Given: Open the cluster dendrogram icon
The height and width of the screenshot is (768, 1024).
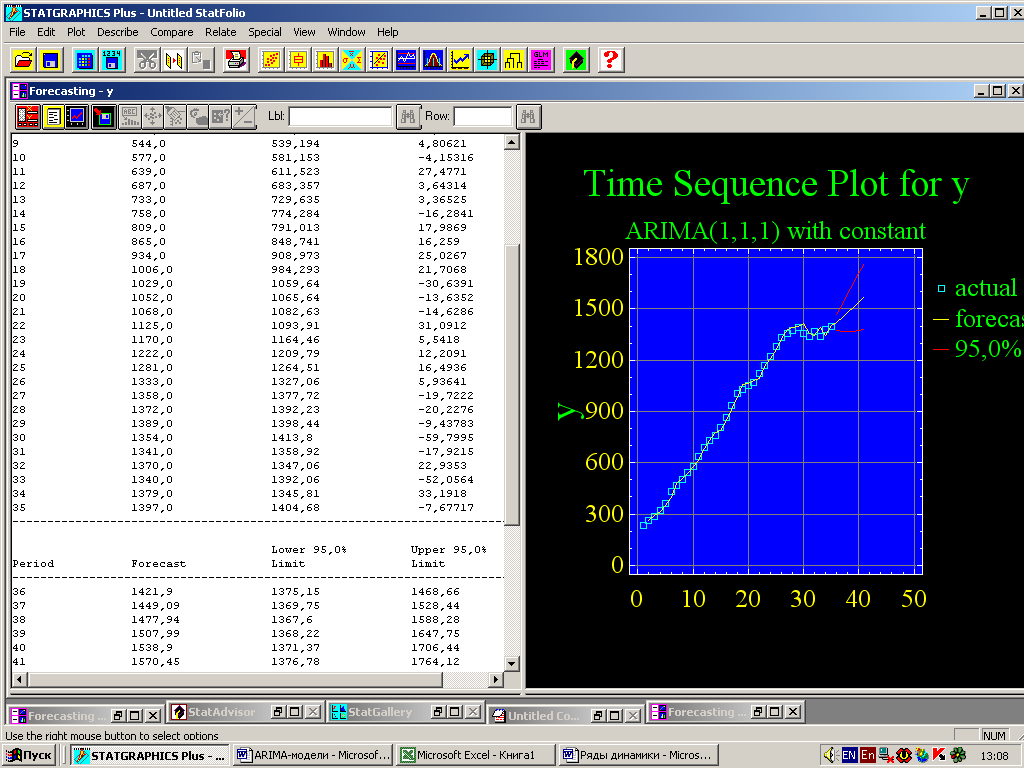Looking at the screenshot, I should (x=514, y=60).
